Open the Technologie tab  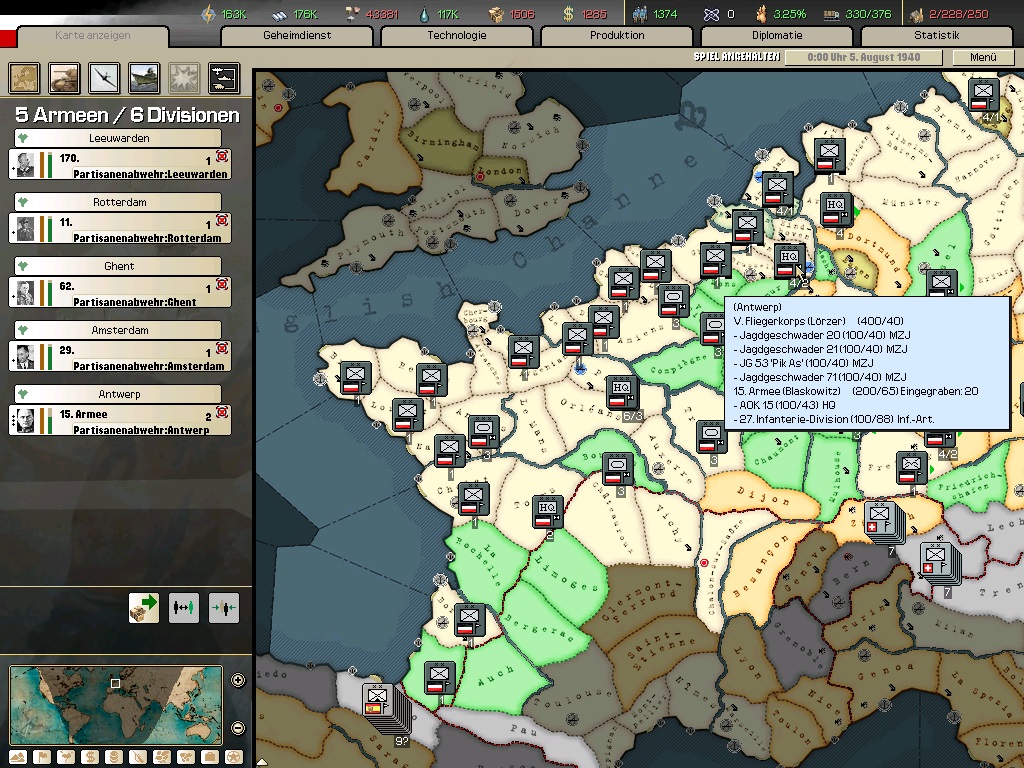pyautogui.click(x=457, y=35)
